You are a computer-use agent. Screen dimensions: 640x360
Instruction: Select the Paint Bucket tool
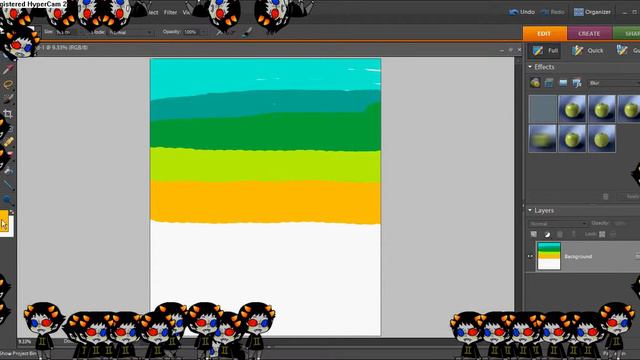tap(8, 170)
